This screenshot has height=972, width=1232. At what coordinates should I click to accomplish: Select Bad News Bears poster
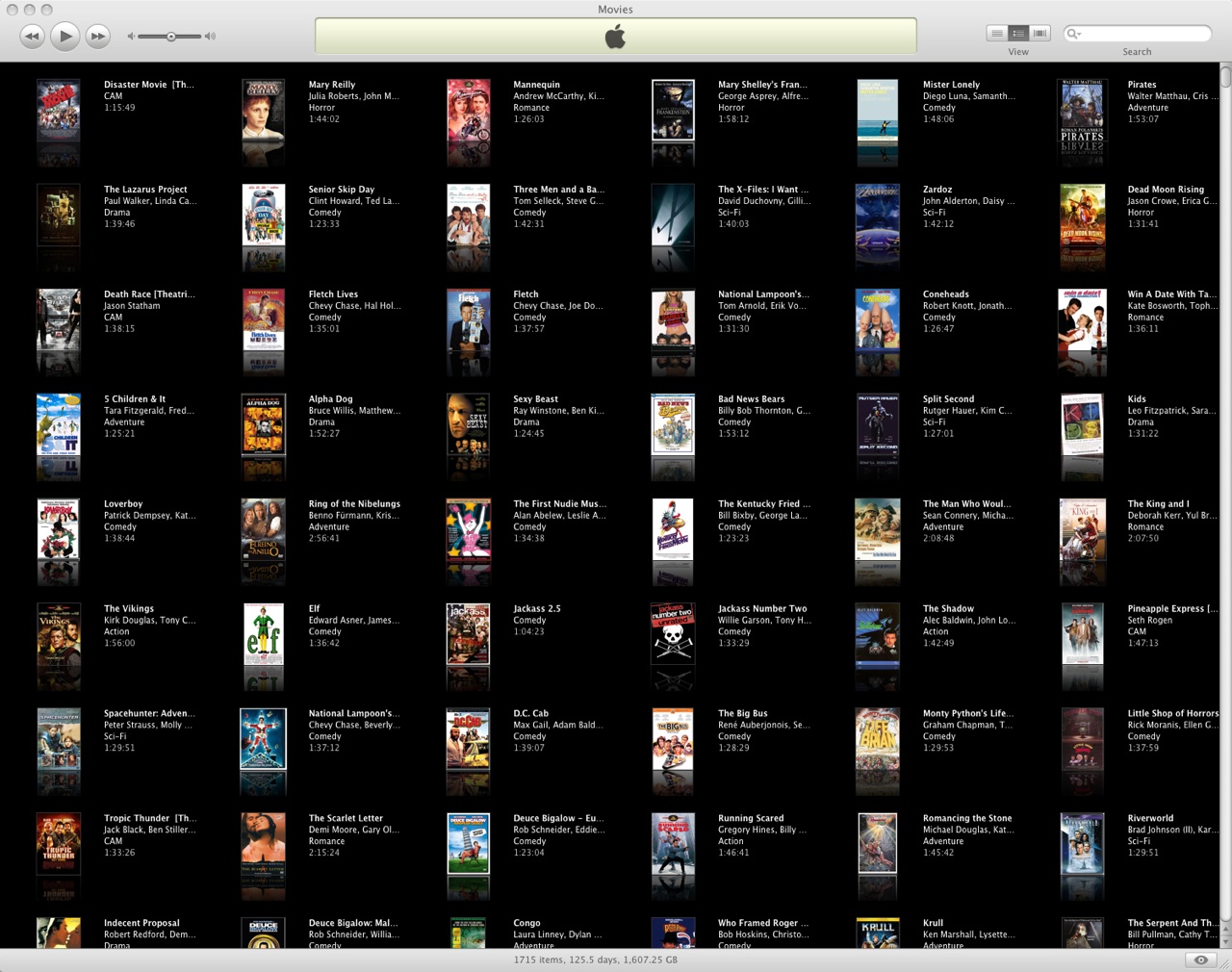(673, 424)
